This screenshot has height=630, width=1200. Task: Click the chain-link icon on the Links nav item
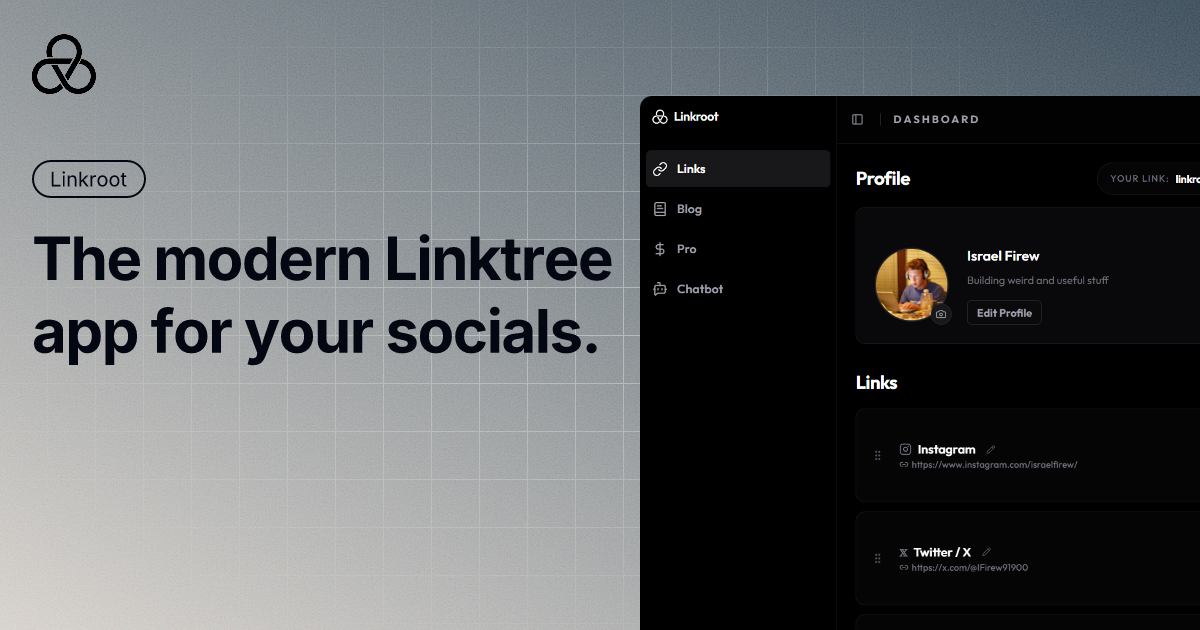tap(660, 168)
